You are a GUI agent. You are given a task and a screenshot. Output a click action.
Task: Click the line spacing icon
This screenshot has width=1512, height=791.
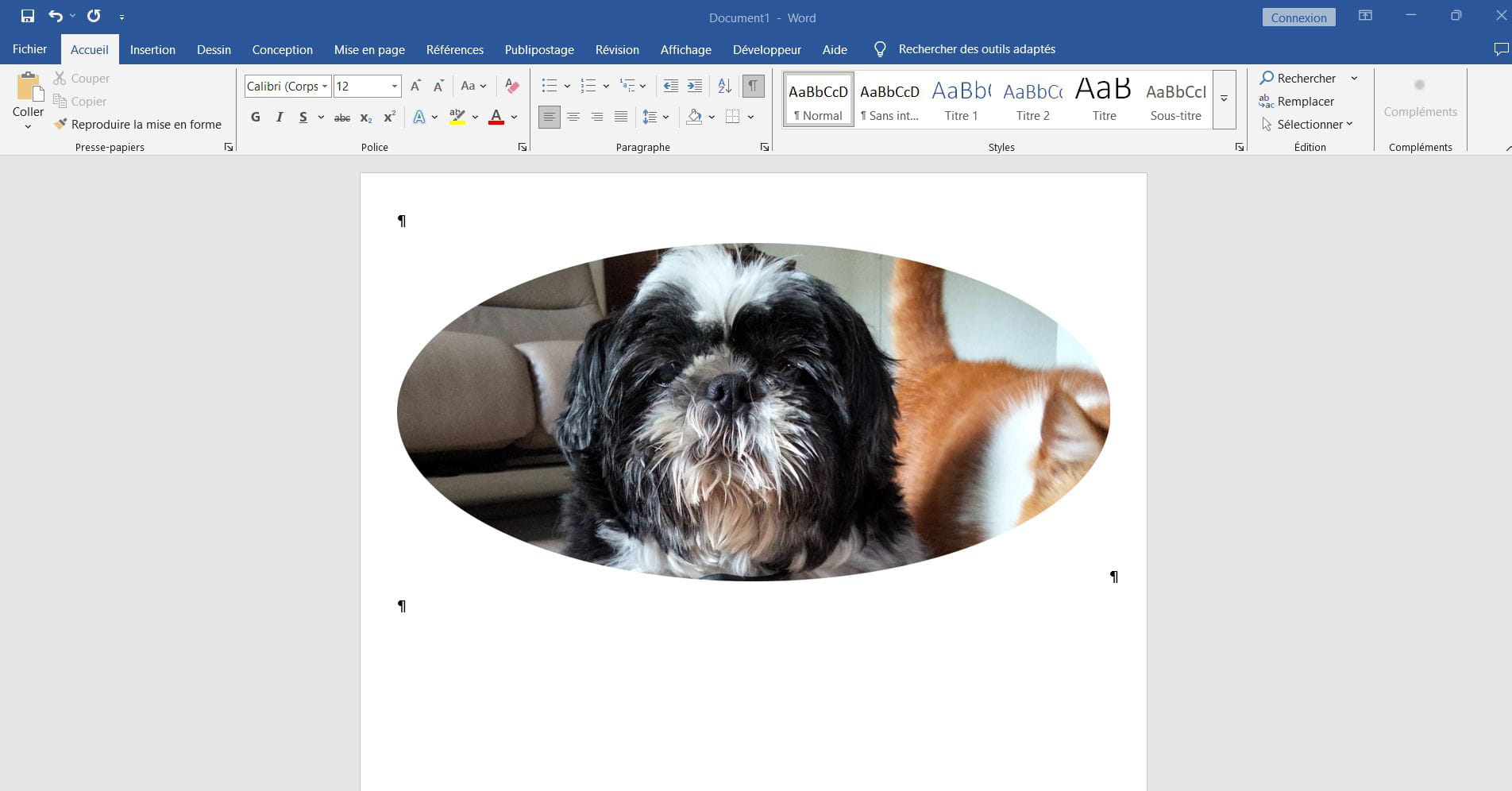(650, 118)
